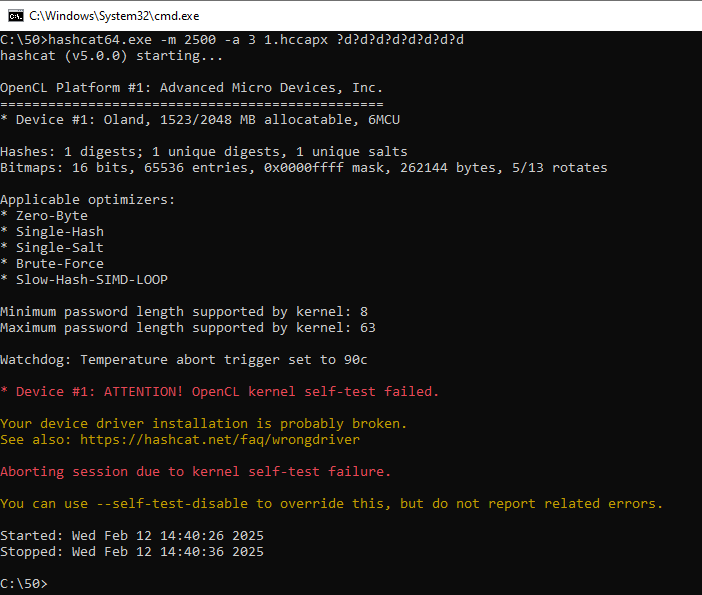Click the cmd.exe icon in title bar

click(16, 16)
